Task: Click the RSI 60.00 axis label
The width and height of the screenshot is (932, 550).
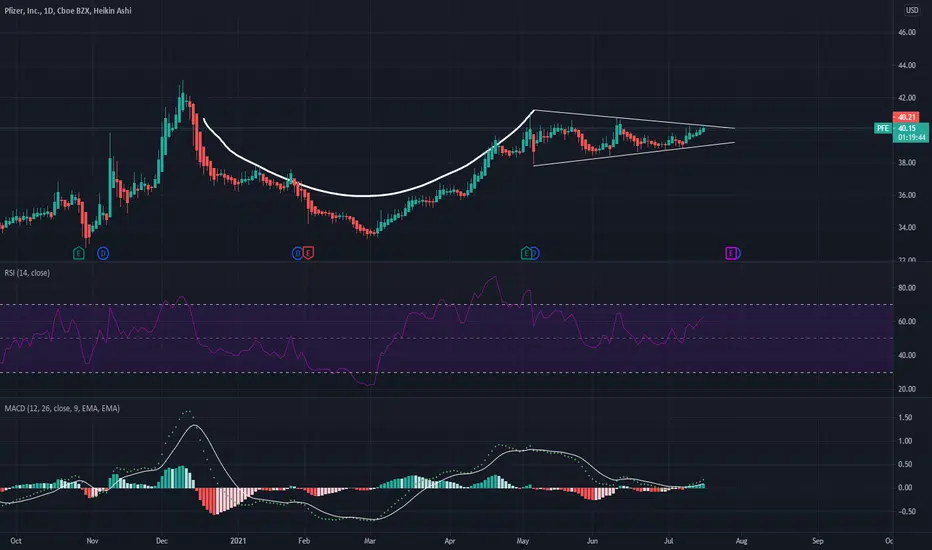Action: (906, 322)
